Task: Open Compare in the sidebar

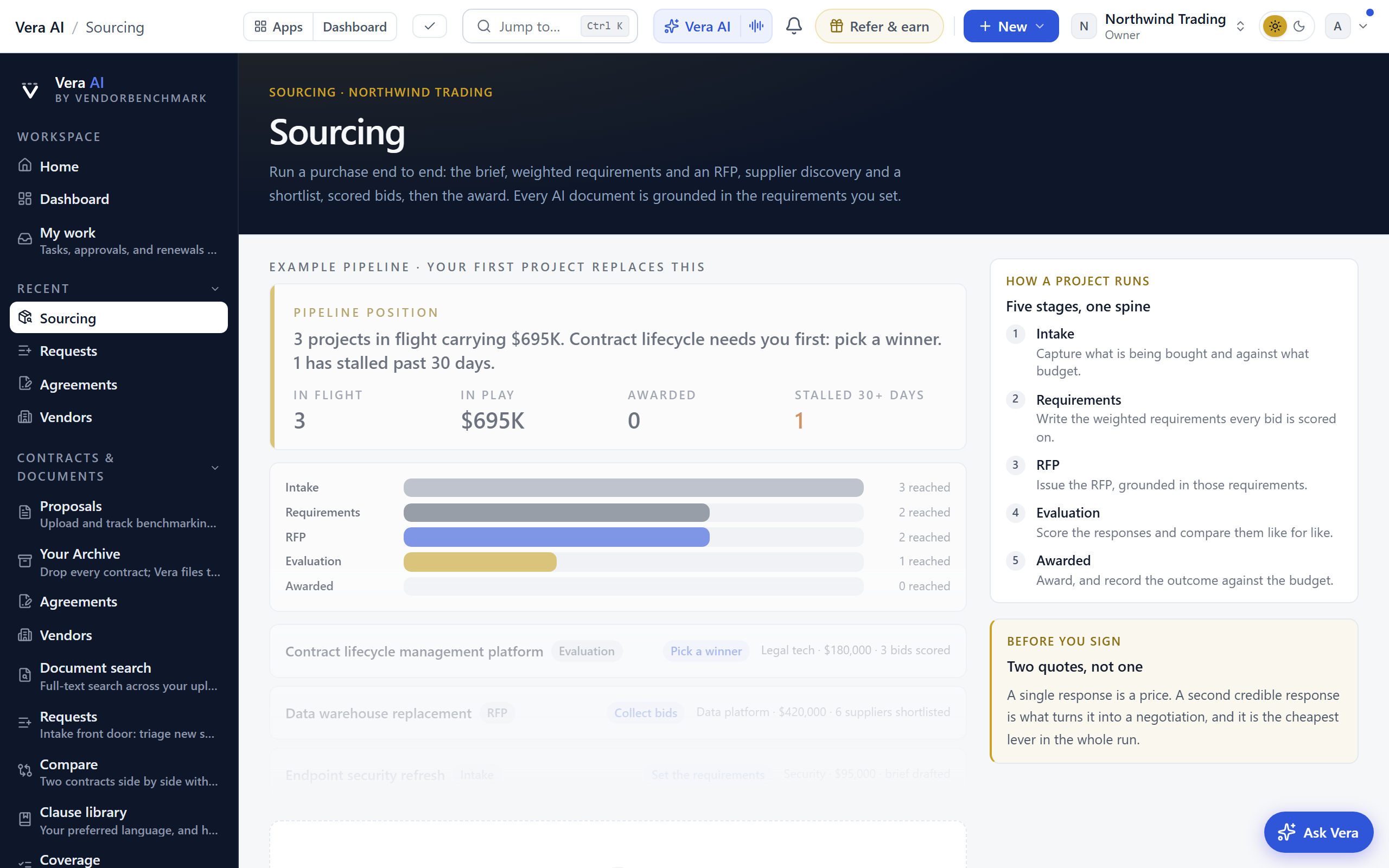Action: tap(119, 772)
